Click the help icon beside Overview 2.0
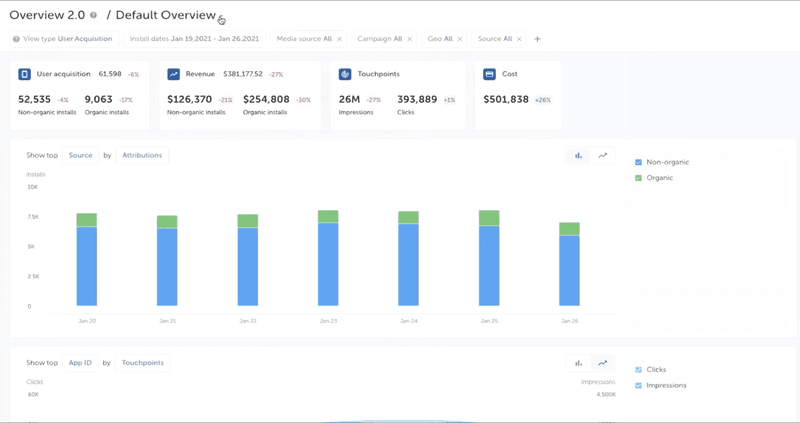The height and width of the screenshot is (423, 800). [x=93, y=16]
